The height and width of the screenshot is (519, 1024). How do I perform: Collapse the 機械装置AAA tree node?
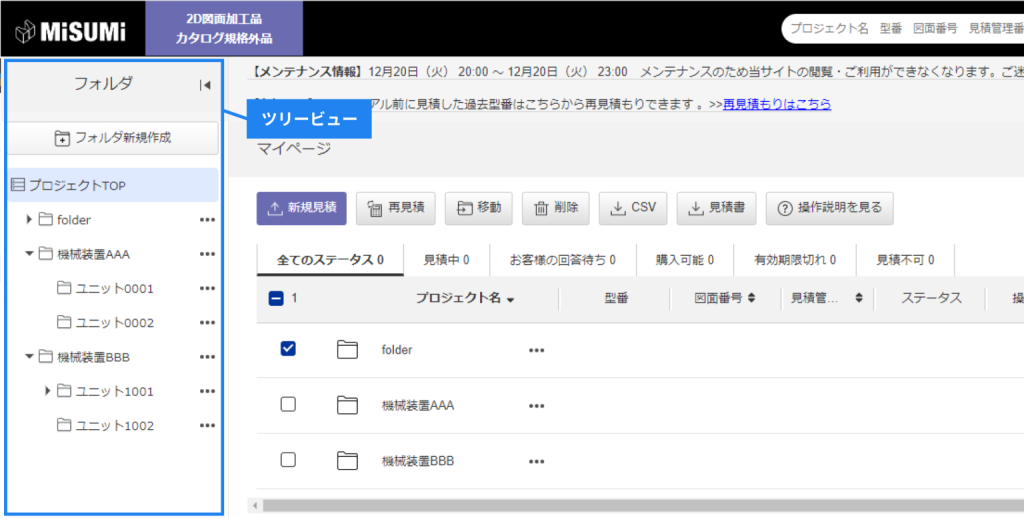point(29,253)
